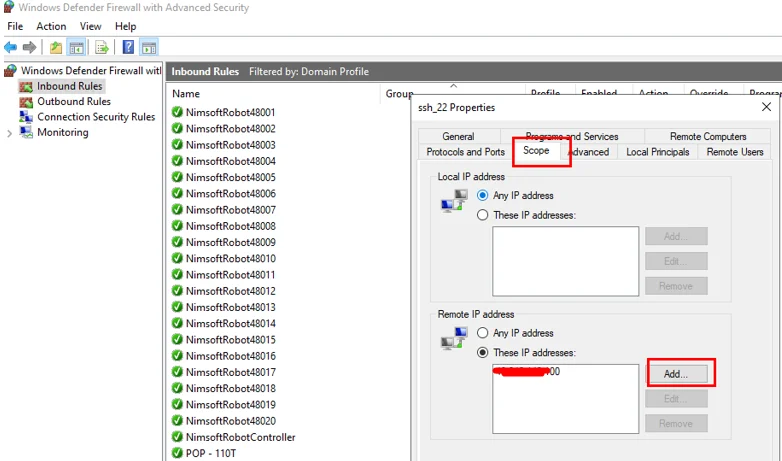Toggle the Show/Hide Console Tree icon
The width and height of the screenshot is (782, 461).
[76, 47]
